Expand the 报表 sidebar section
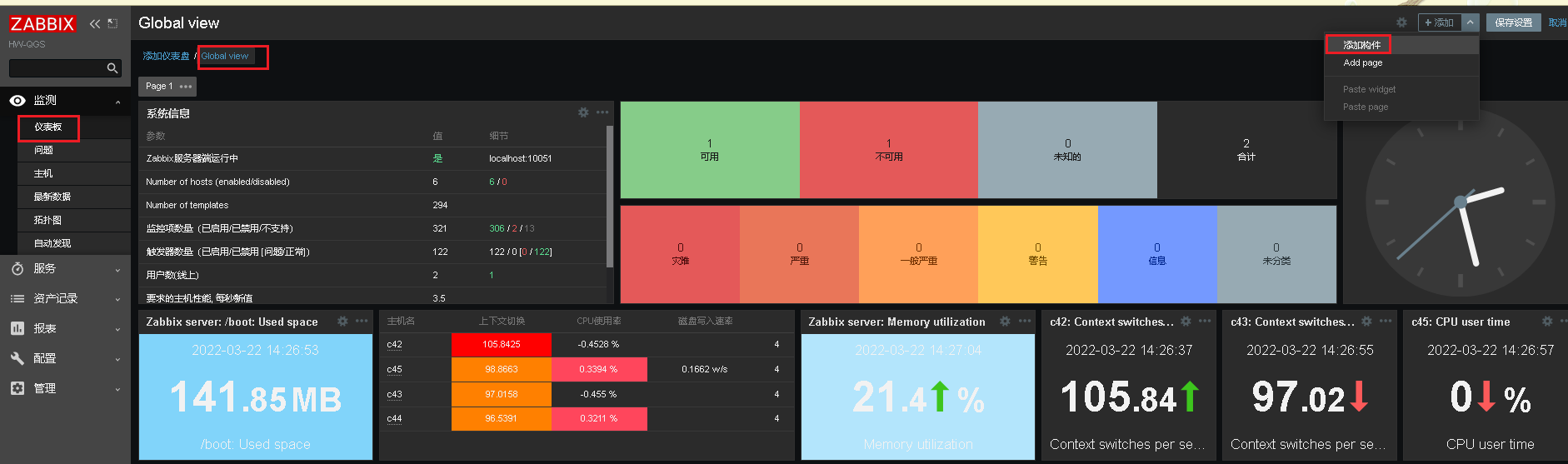1568x464 pixels. click(66, 329)
